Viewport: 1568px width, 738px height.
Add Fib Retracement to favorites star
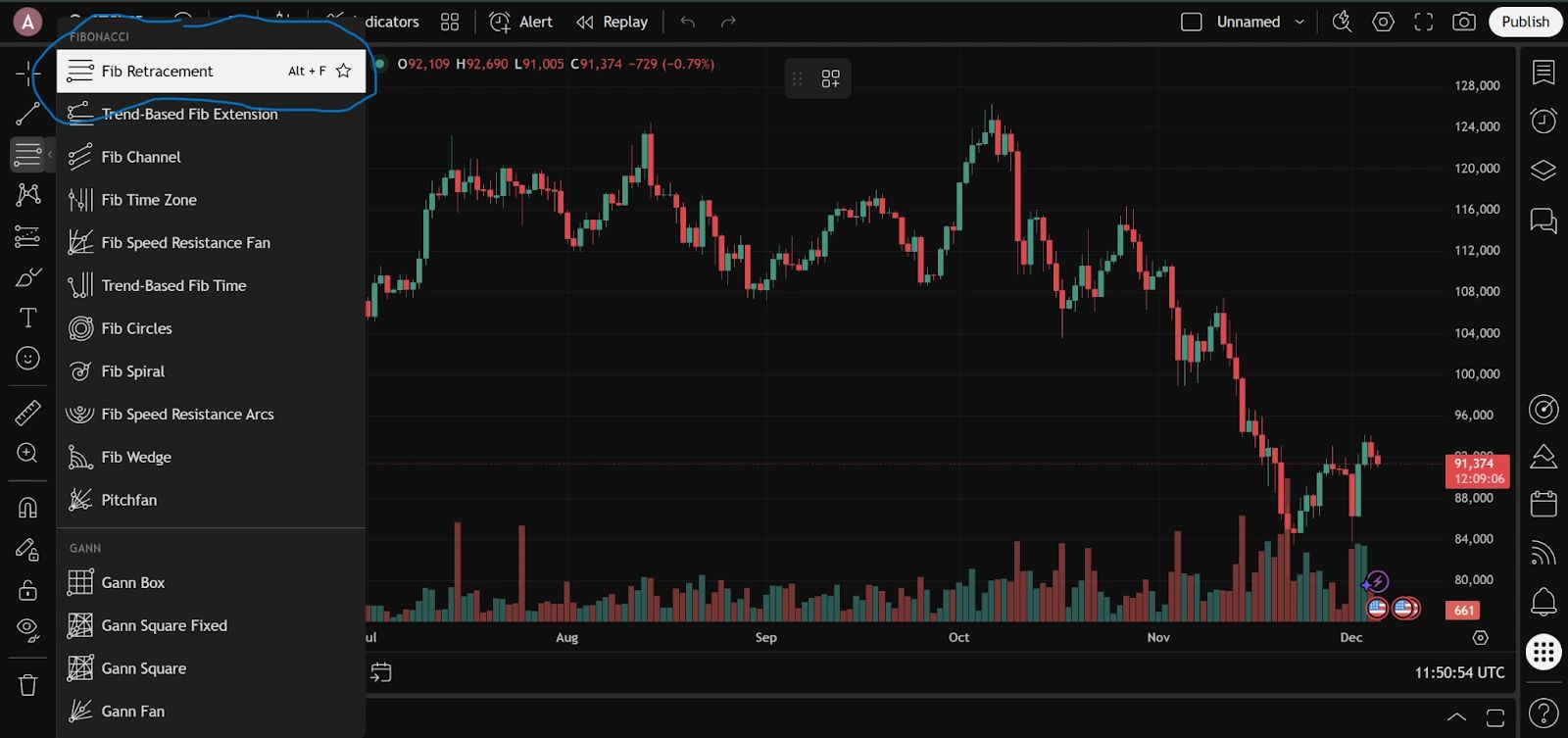coord(343,71)
